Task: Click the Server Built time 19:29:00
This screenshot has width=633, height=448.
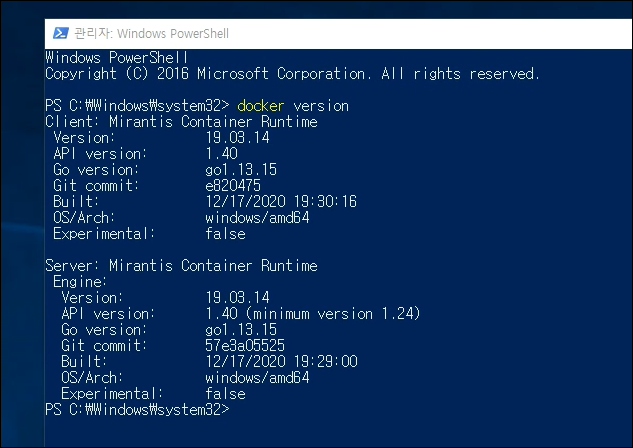Action: tap(325, 361)
